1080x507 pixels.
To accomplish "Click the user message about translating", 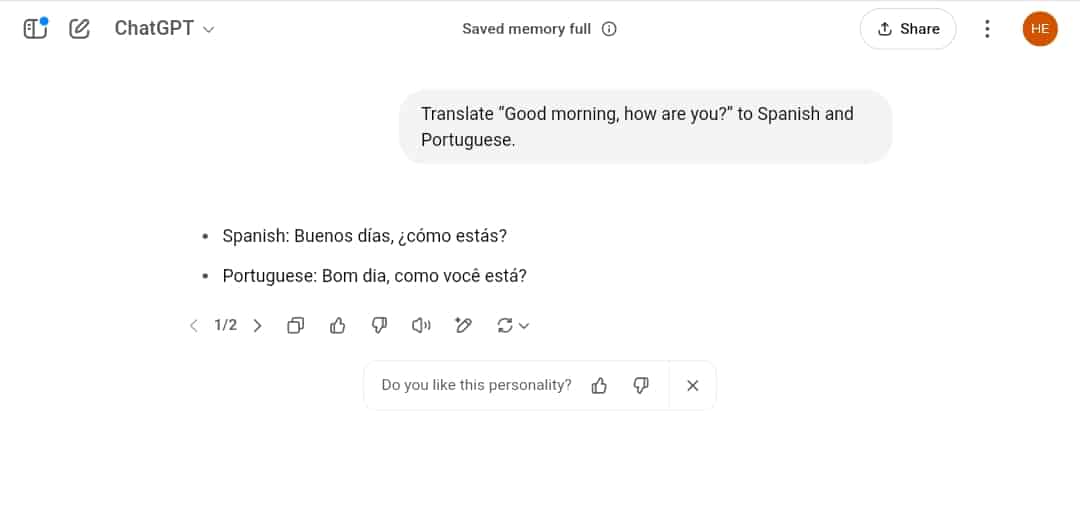I will pos(645,127).
